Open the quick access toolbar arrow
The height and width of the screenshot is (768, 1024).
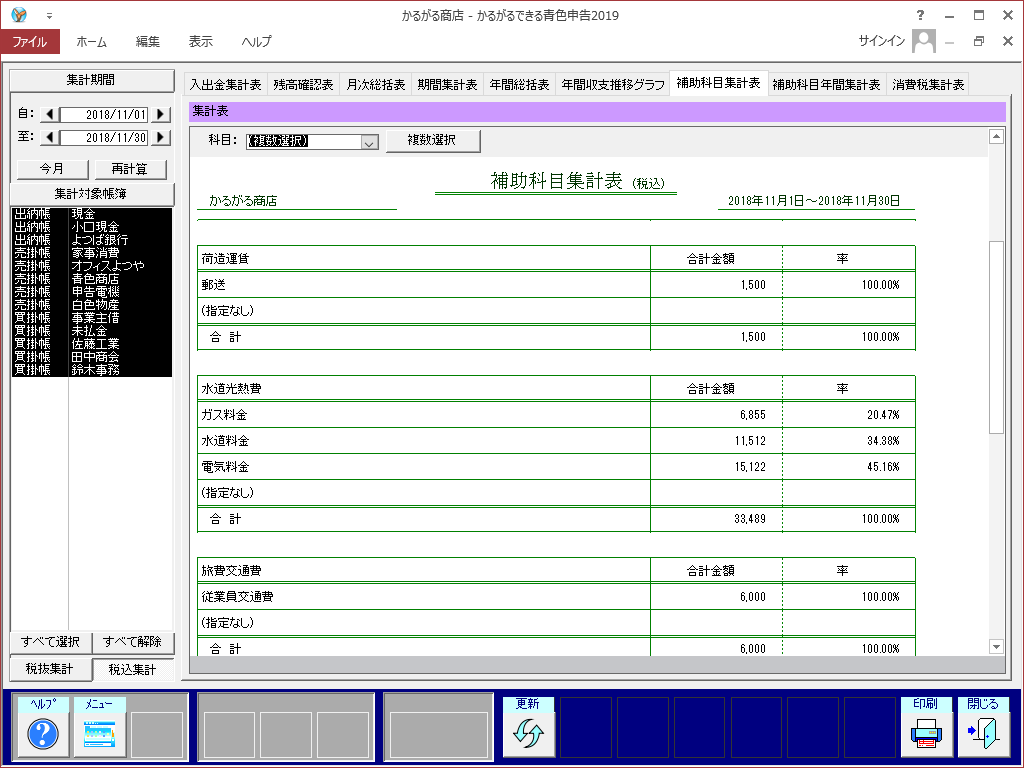click(x=49, y=16)
